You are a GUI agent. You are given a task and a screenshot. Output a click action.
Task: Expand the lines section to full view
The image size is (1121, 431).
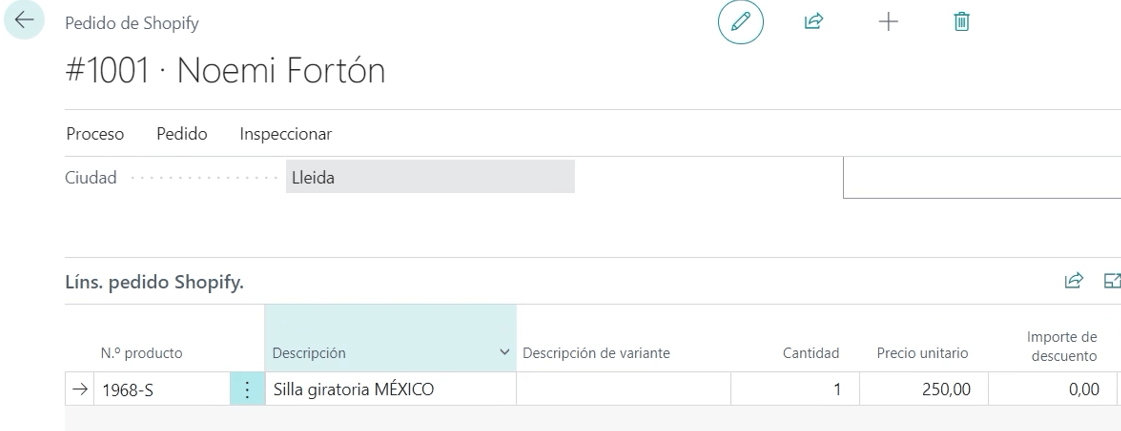click(1111, 283)
